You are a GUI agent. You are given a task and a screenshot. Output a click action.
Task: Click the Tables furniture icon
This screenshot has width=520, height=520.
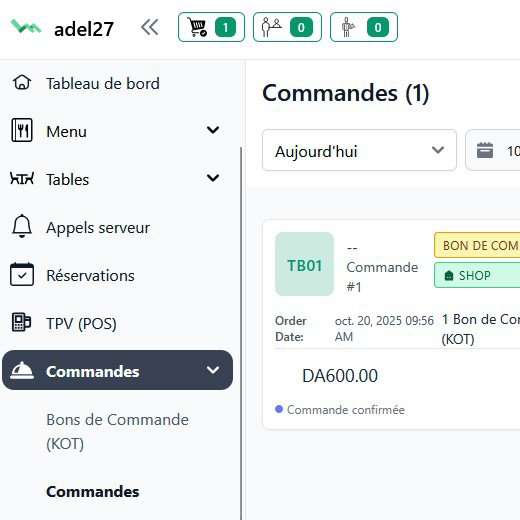pos(22,179)
